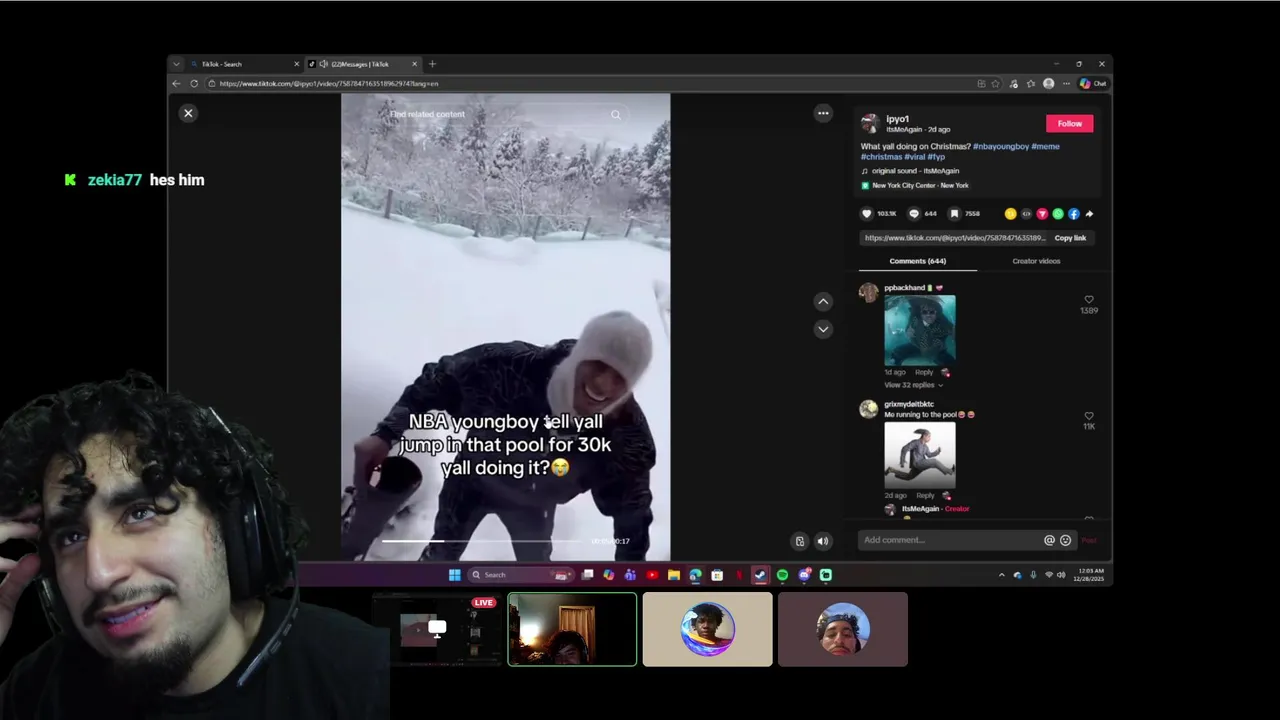Reply to grixmydaltbktc's comment
This screenshot has width=1280, height=720.
click(925, 495)
